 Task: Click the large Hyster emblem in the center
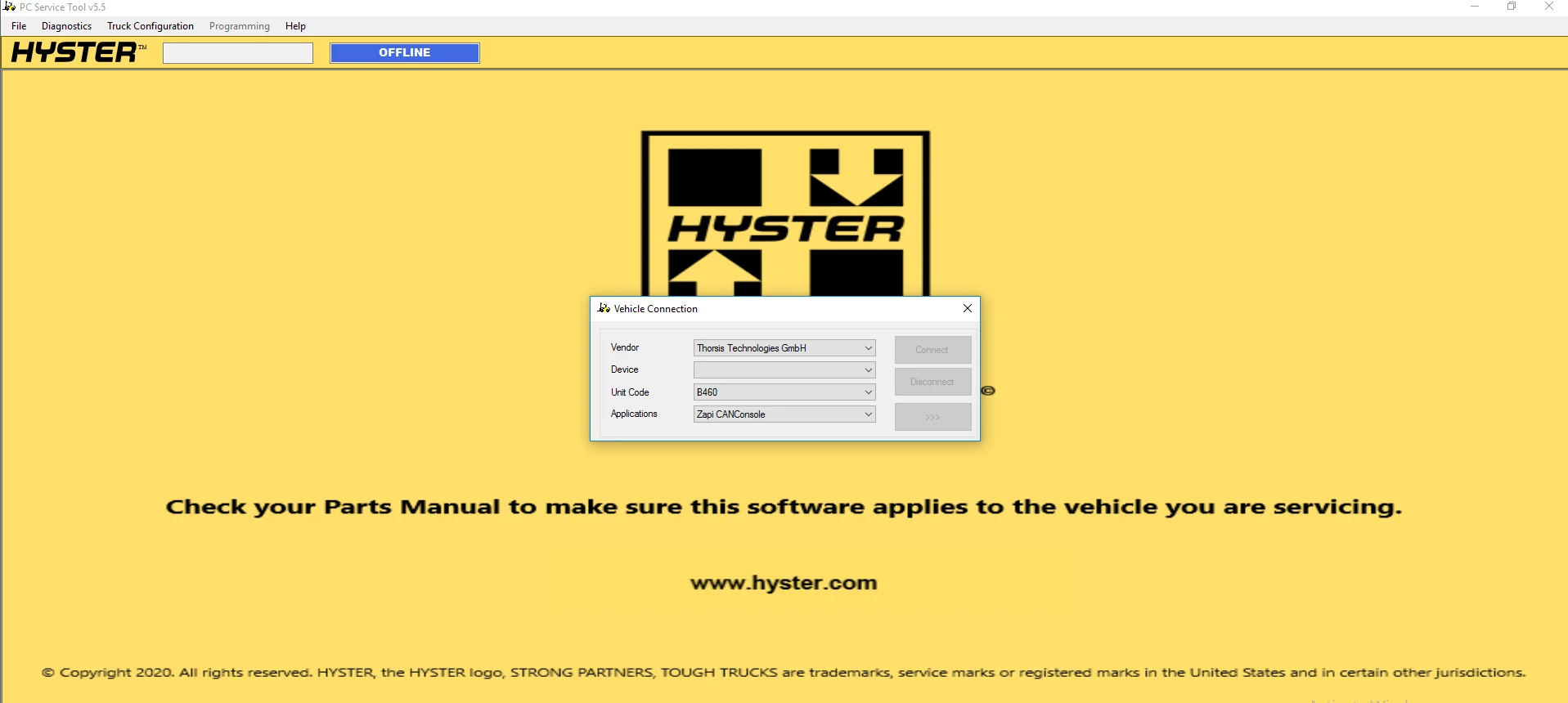(785, 213)
